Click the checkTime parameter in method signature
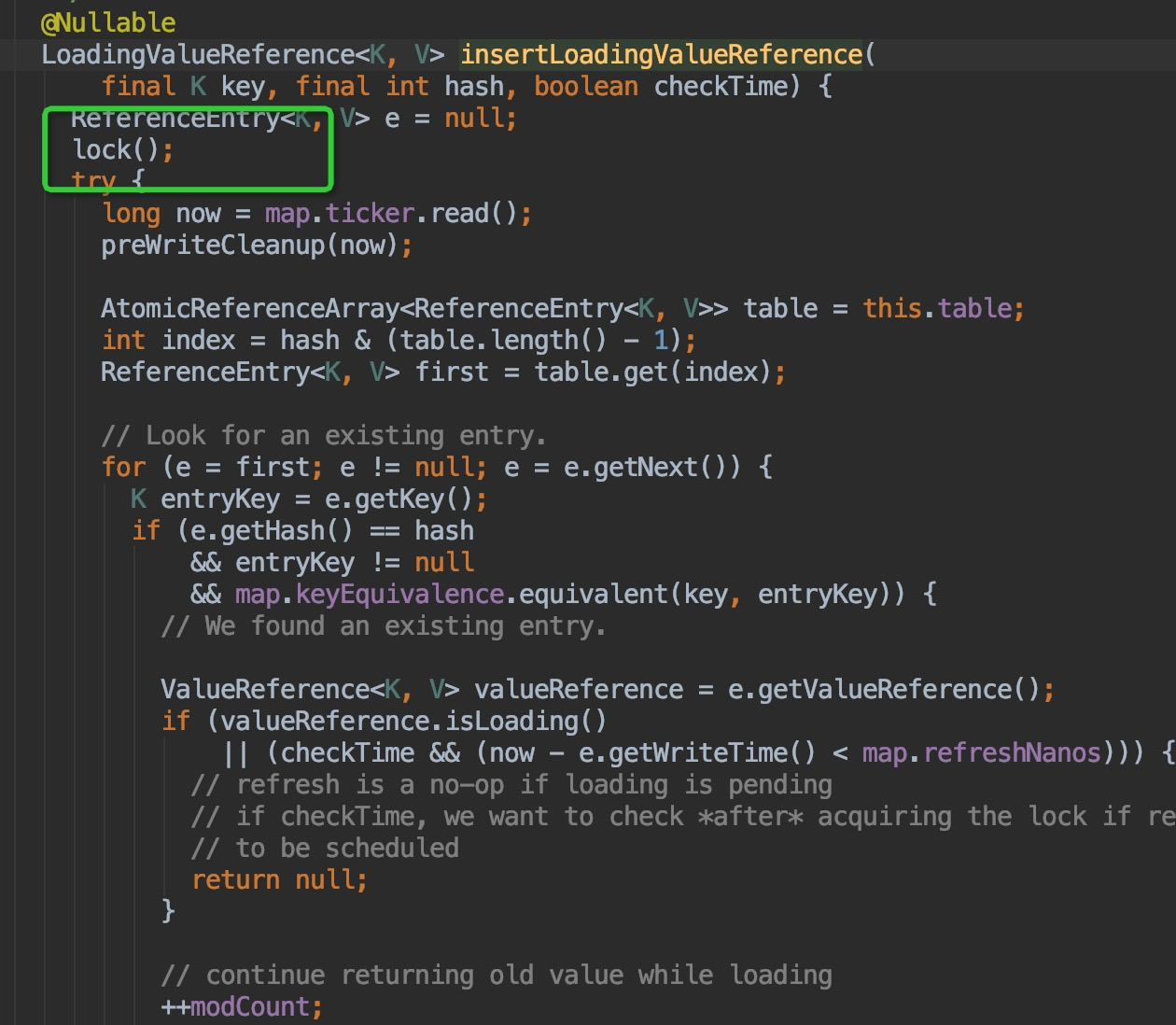Screen dimensions: 1176x1025 pos(721,86)
